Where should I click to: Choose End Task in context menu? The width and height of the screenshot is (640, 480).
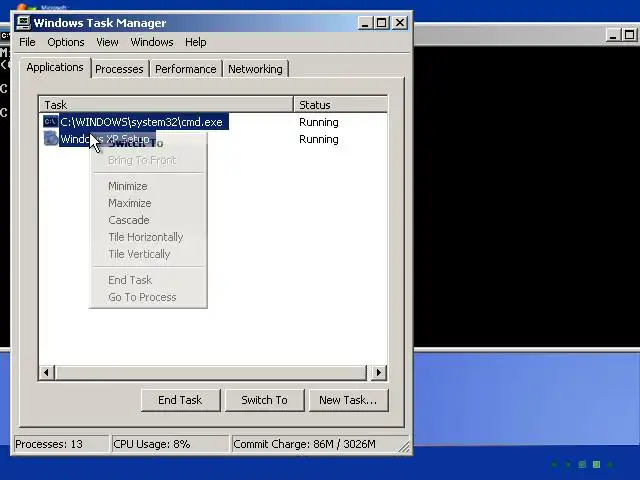click(x=148, y=280)
